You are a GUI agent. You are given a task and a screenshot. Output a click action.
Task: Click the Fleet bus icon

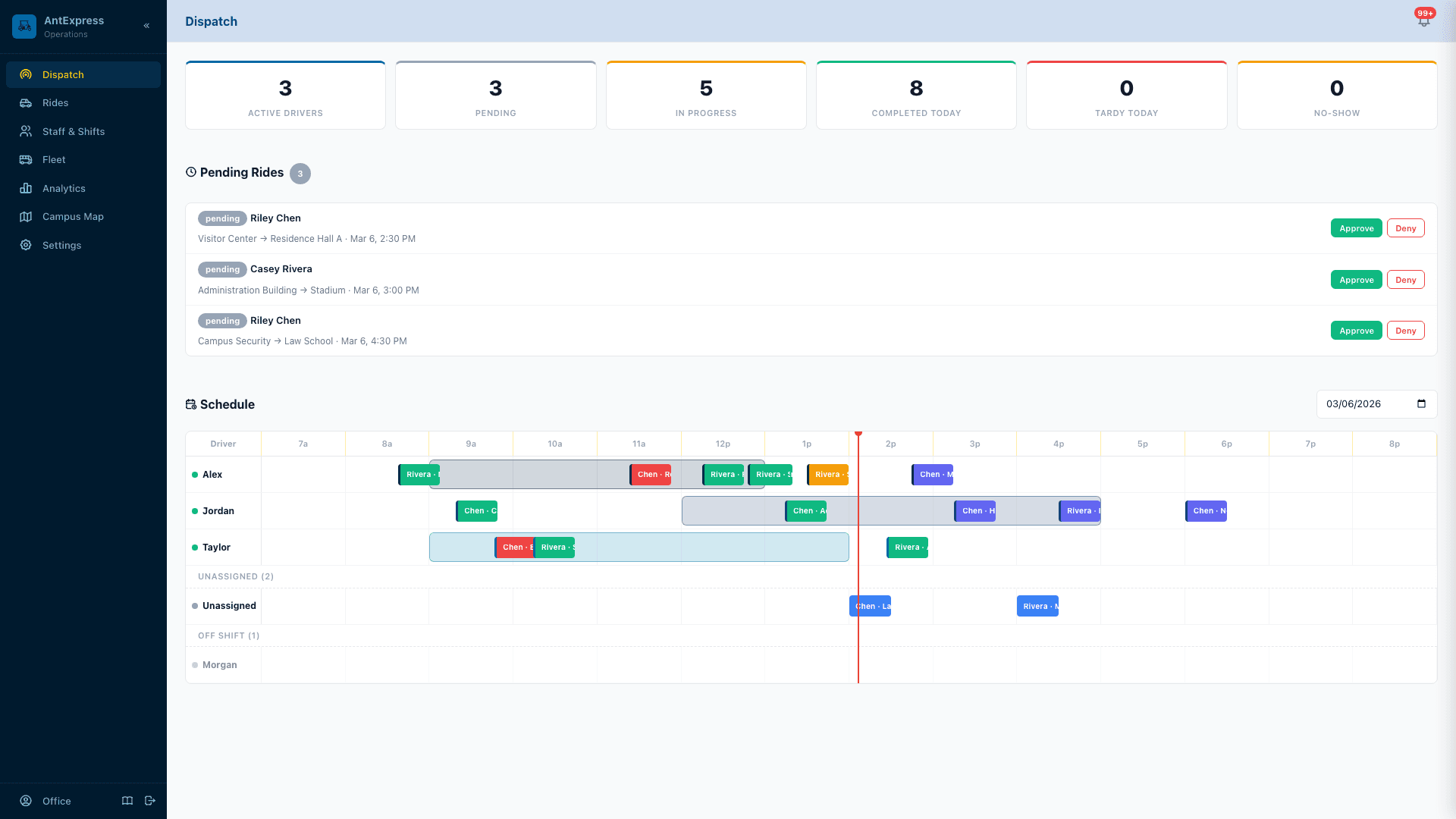26,159
